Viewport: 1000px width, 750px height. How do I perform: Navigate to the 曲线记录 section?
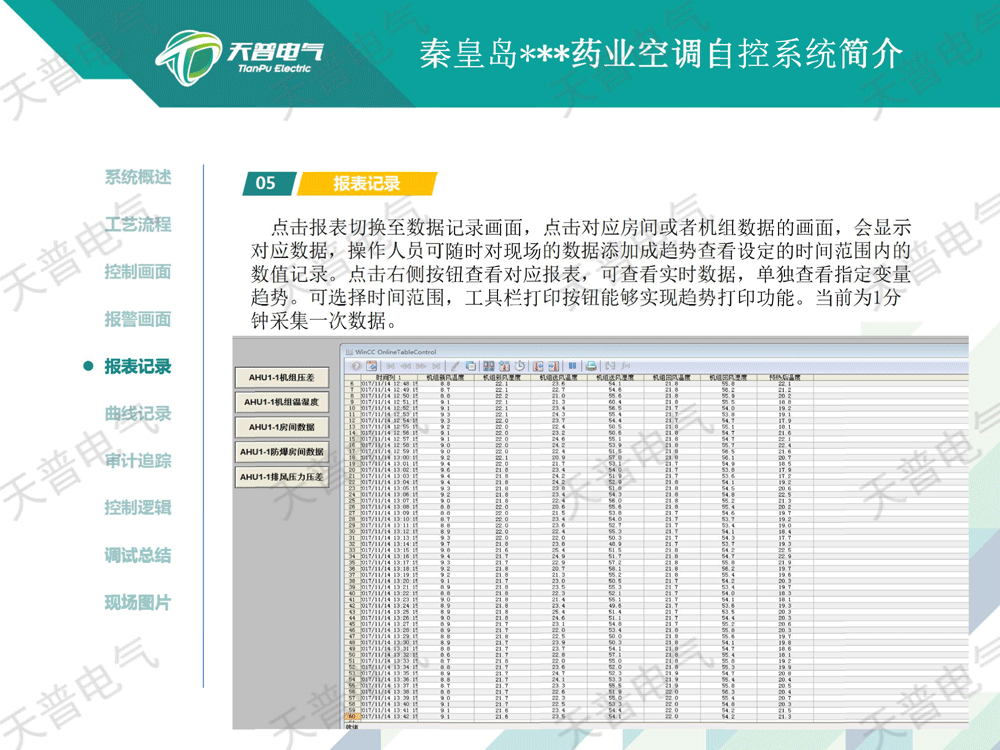[138, 413]
